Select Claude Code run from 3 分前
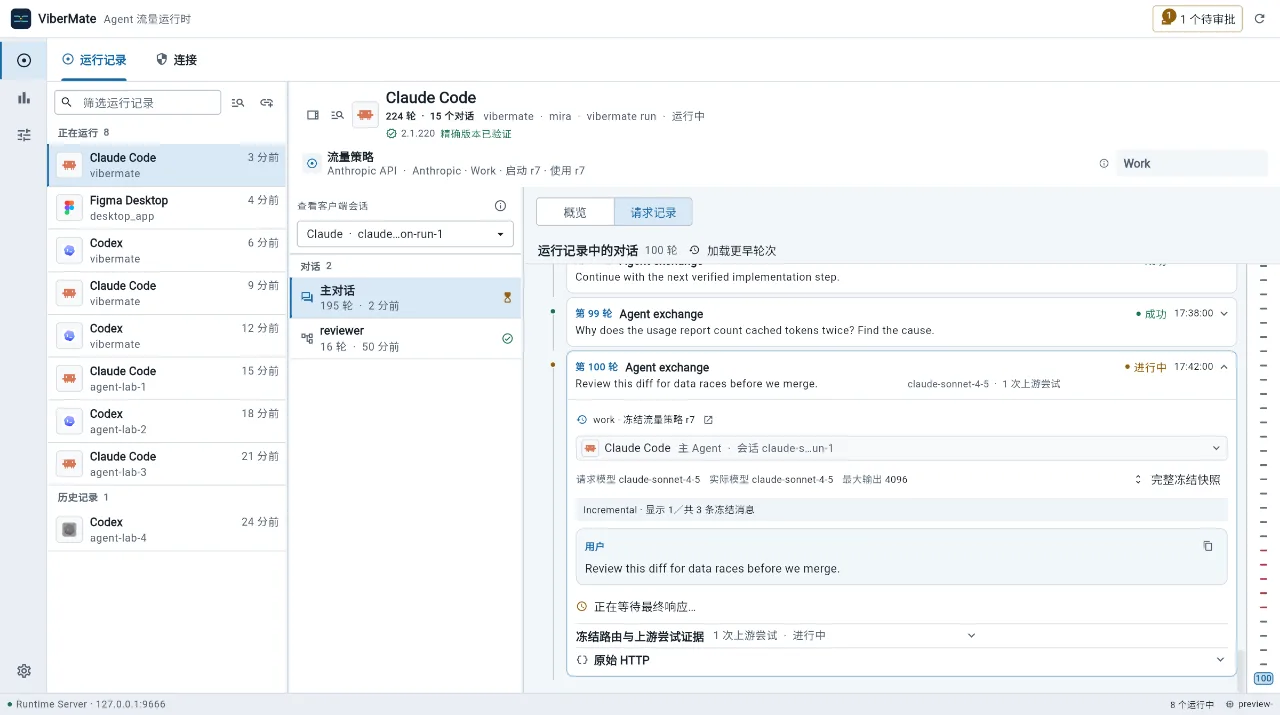 pyautogui.click(x=167, y=165)
